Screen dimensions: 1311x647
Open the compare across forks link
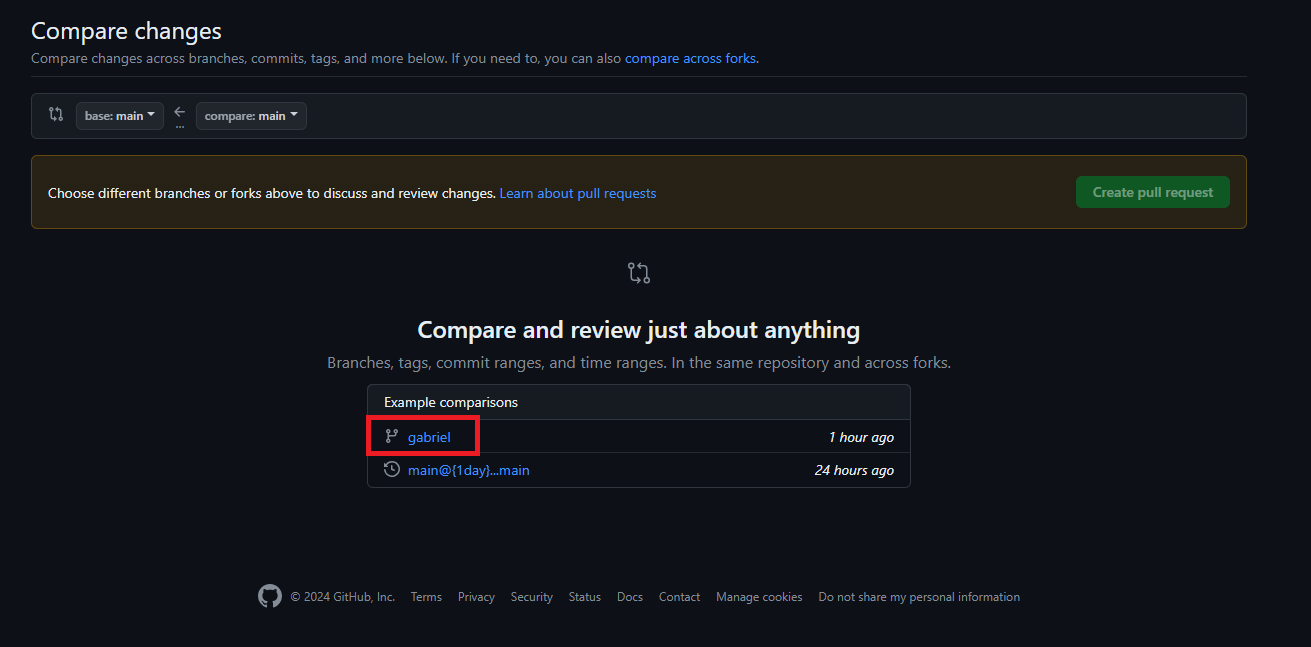(690, 59)
